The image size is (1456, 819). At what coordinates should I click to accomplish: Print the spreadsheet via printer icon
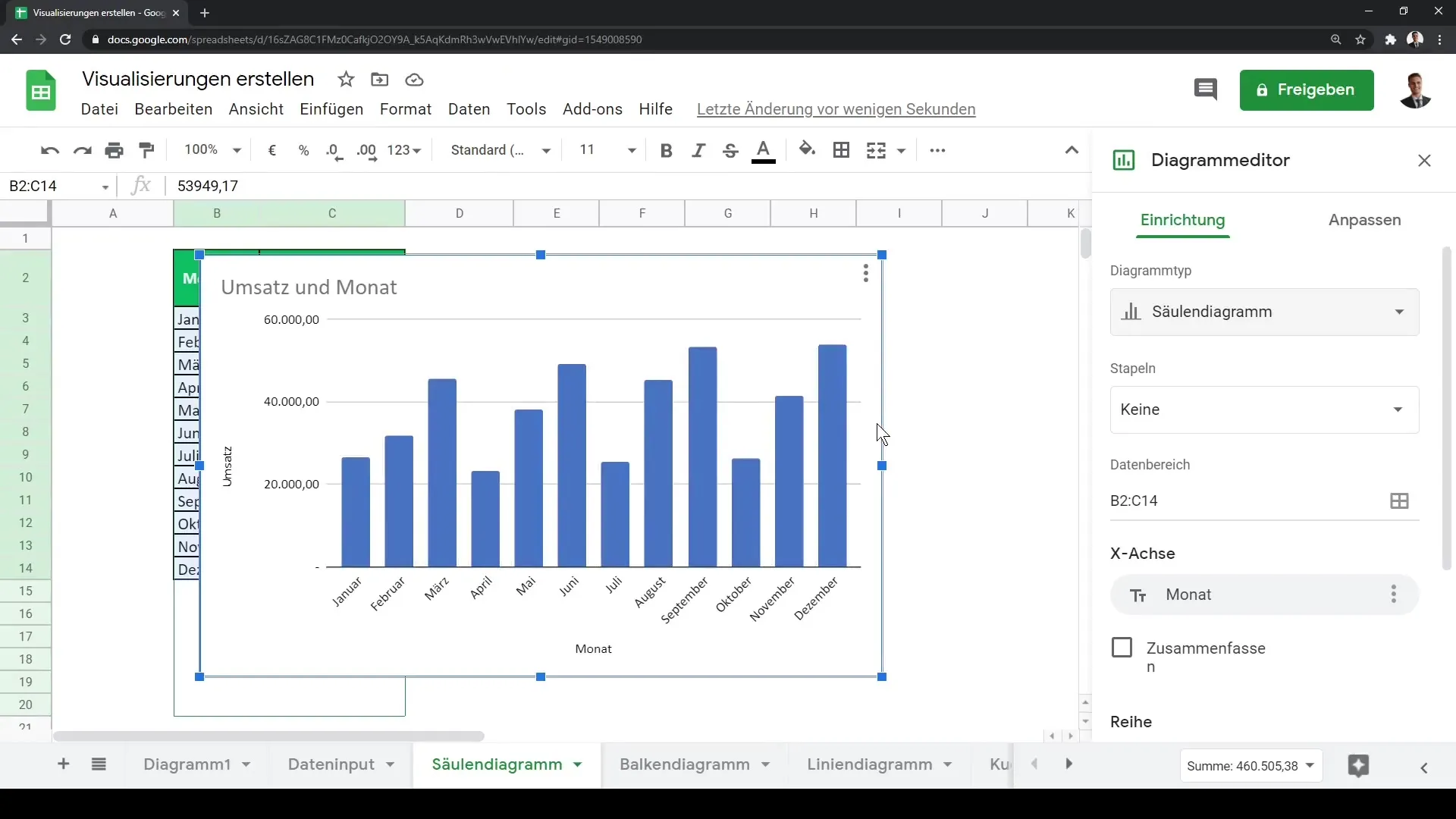[x=115, y=150]
